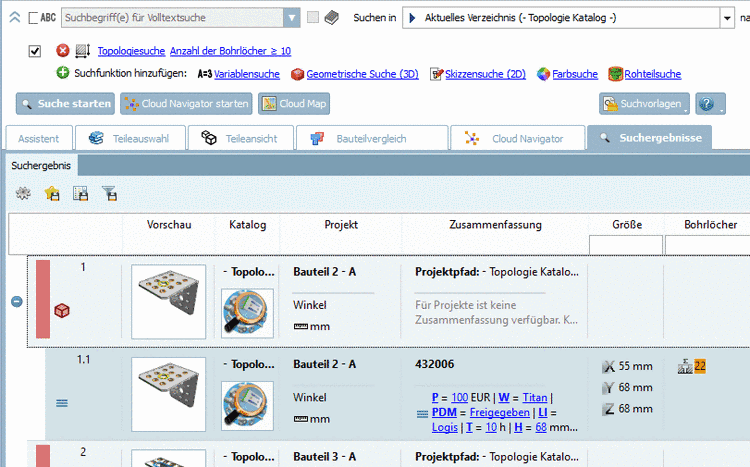The height and width of the screenshot is (467, 750).
Task: Click the red cube geometric search icon
Action: pyautogui.click(x=298, y=74)
